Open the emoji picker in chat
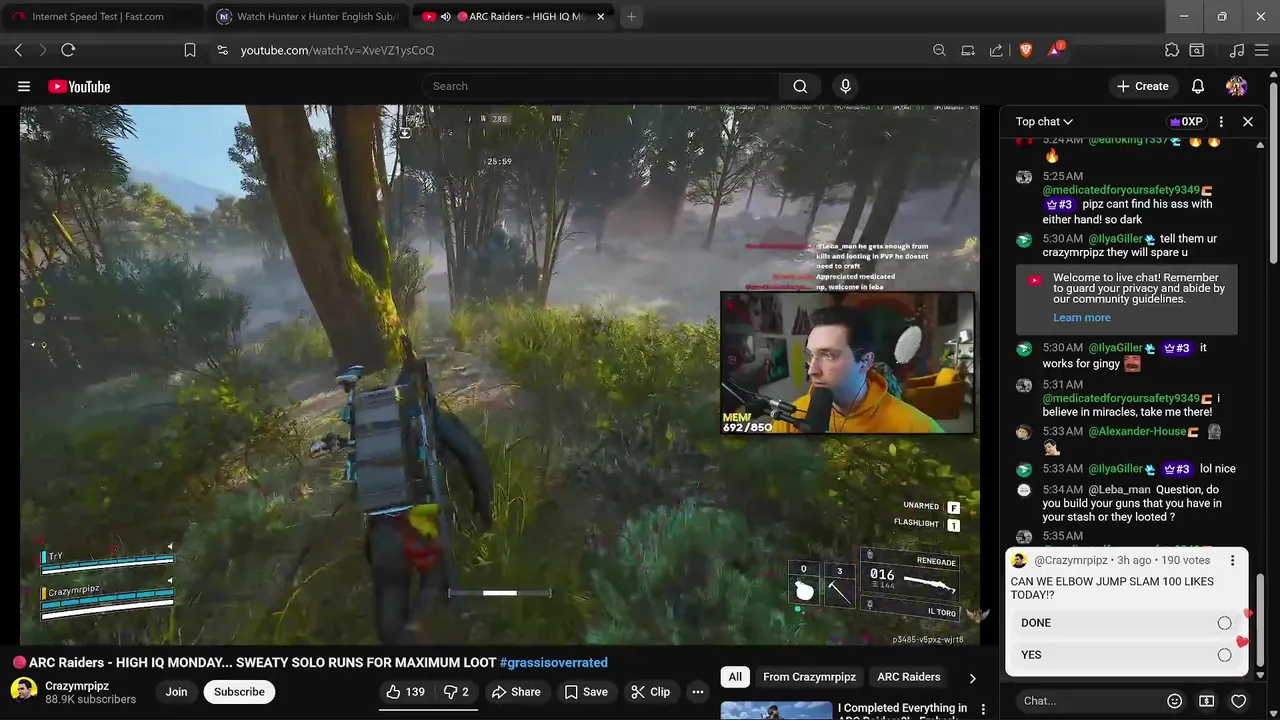Image resolution: width=1280 pixels, height=720 pixels. click(x=1175, y=701)
